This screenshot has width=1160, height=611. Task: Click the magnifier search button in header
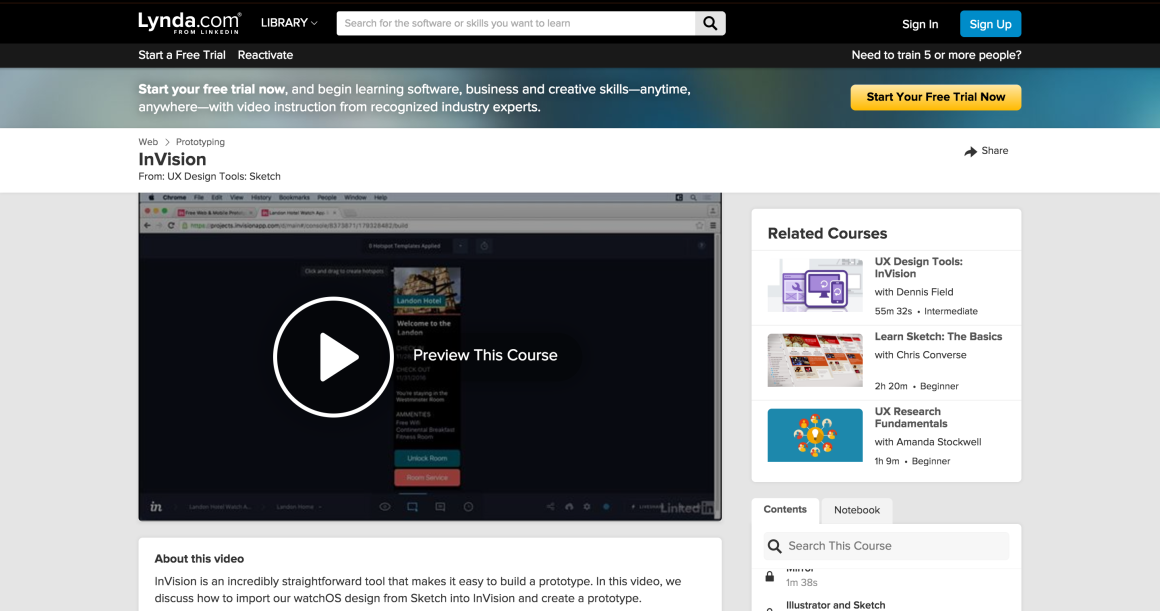710,23
